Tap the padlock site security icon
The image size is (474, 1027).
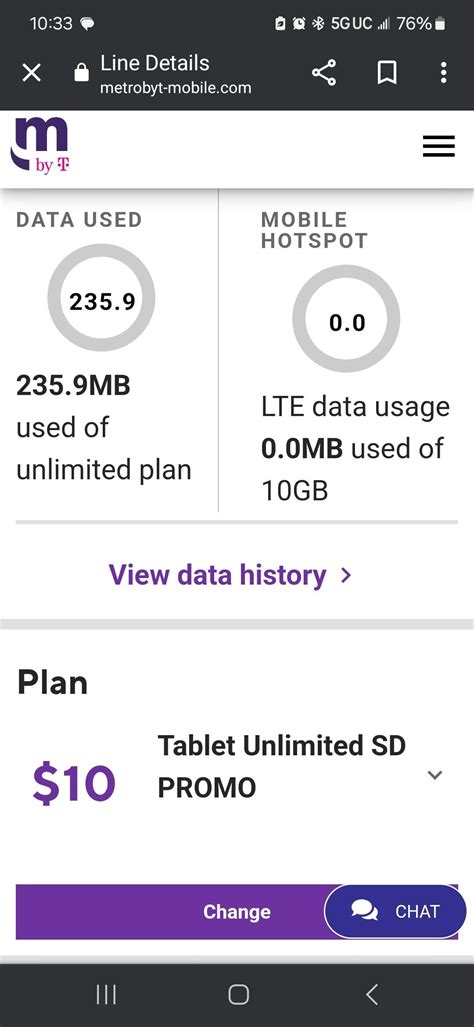(x=81, y=72)
